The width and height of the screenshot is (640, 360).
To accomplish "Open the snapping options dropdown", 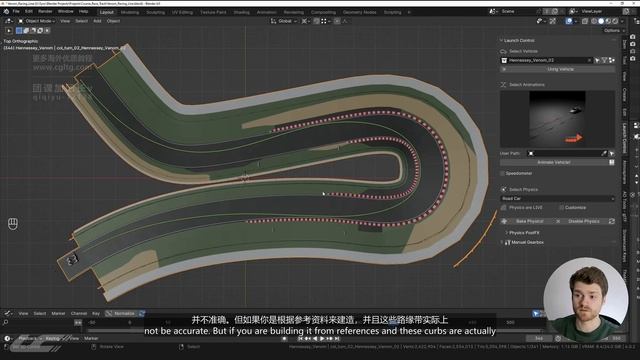I will (325, 21).
